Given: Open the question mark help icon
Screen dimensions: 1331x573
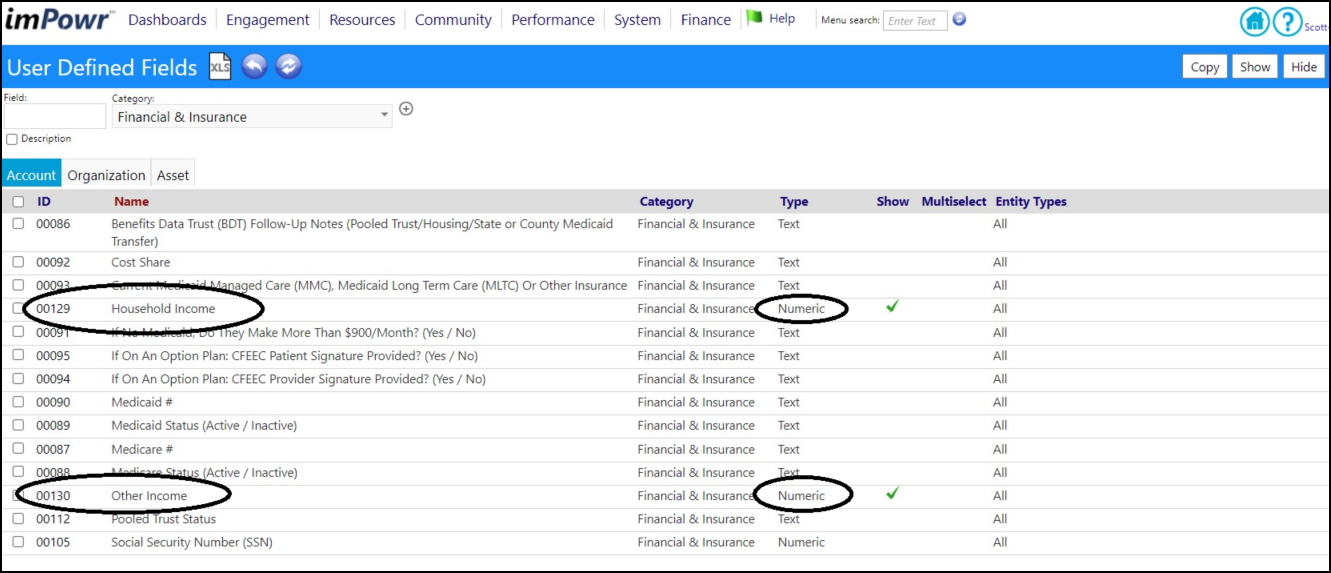Looking at the screenshot, I should (1287, 21).
